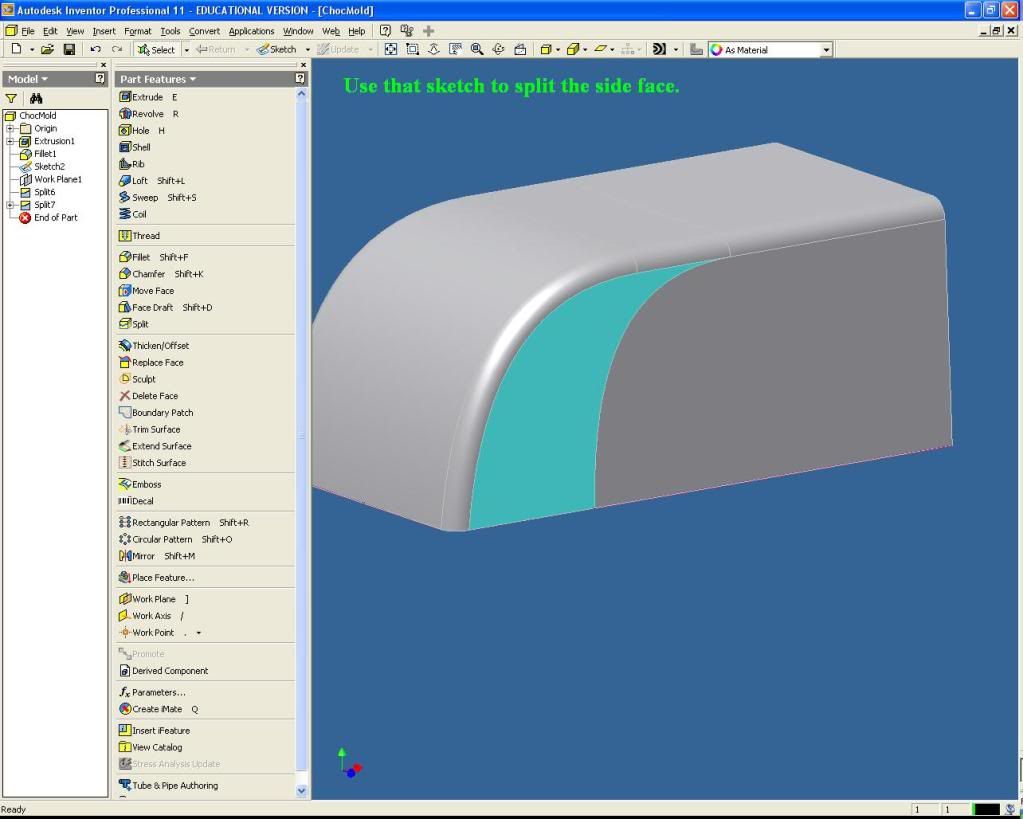Expand the Origin folder node

pyautogui.click(x=10, y=128)
